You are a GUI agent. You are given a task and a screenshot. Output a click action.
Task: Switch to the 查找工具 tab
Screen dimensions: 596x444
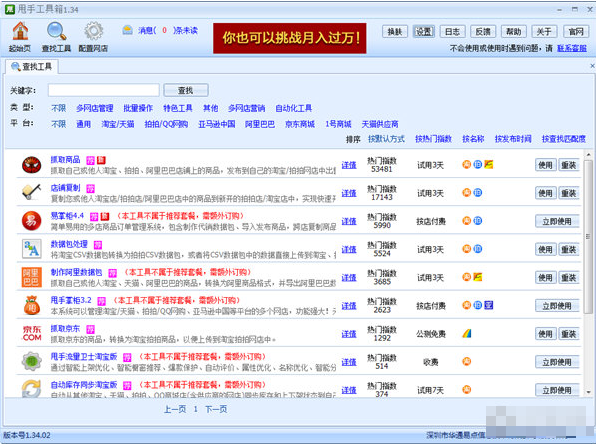tap(32, 67)
